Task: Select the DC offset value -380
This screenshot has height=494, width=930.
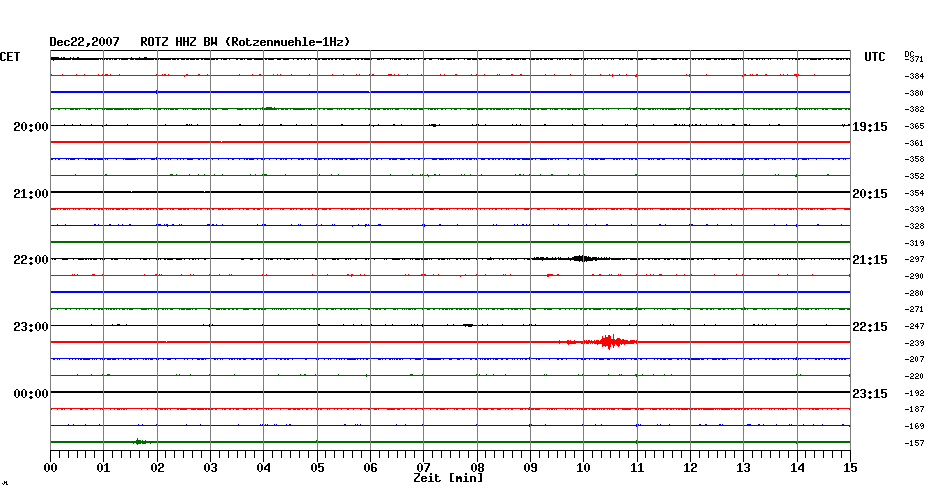Action: pos(914,93)
